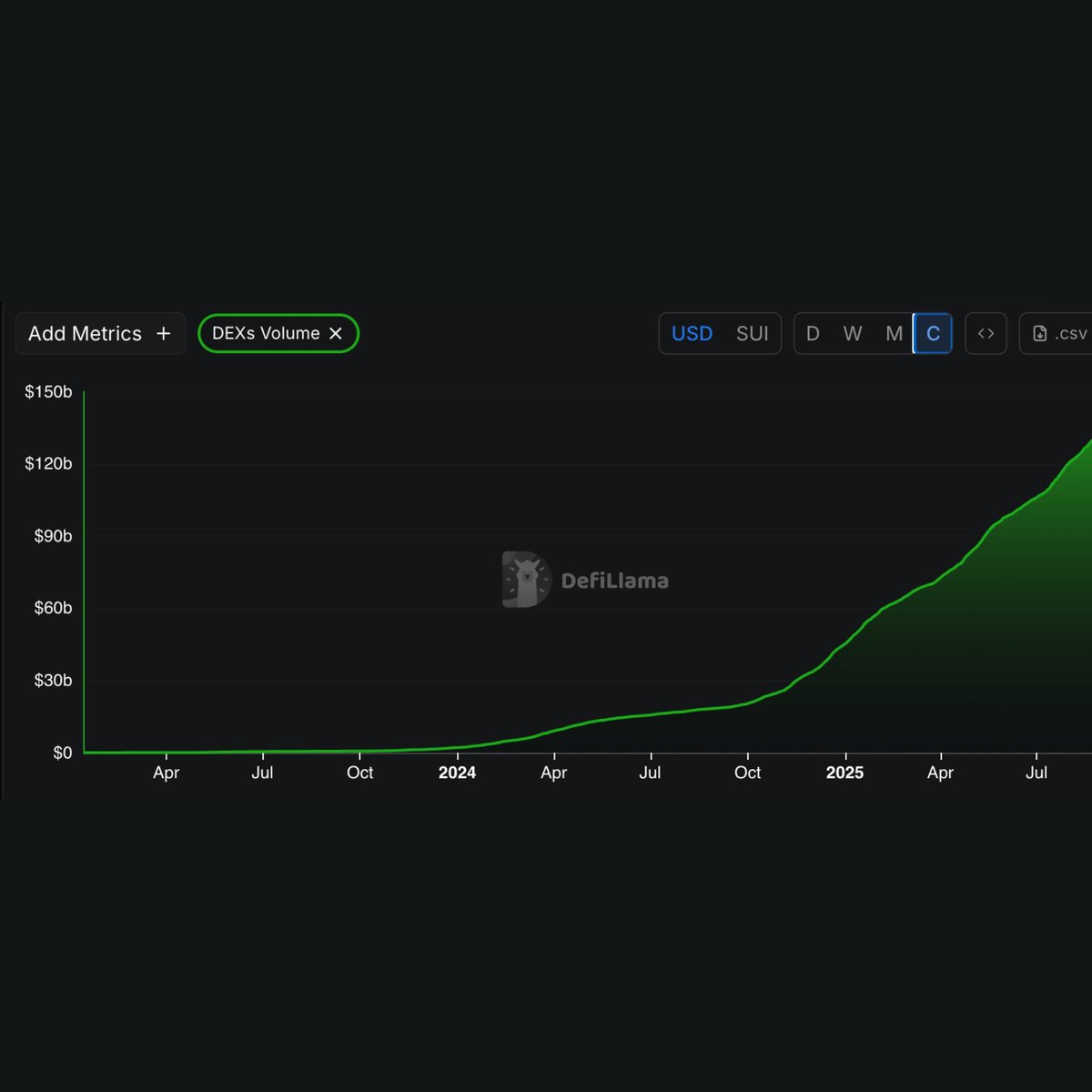
Task: Select the cumulative C interval
Action: 933,334
